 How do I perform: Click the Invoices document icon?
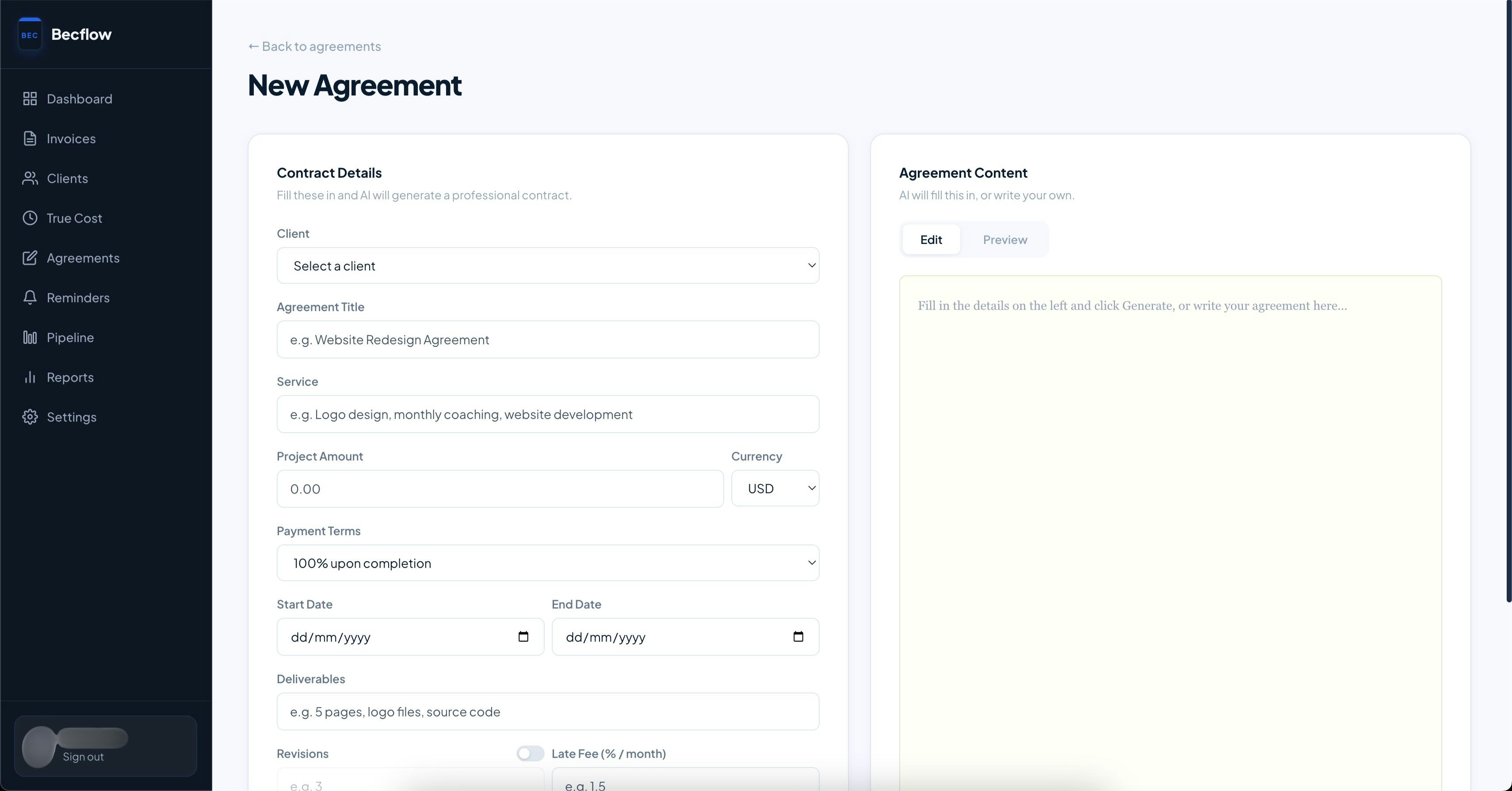pos(30,138)
